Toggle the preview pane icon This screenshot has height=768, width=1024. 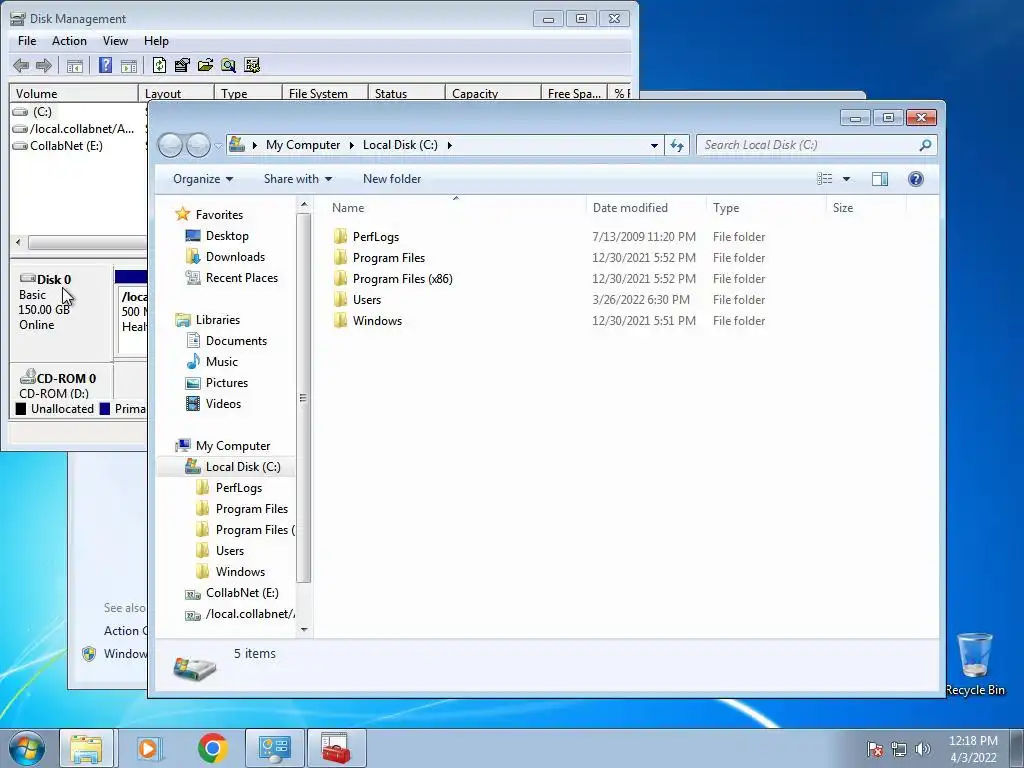(x=880, y=179)
